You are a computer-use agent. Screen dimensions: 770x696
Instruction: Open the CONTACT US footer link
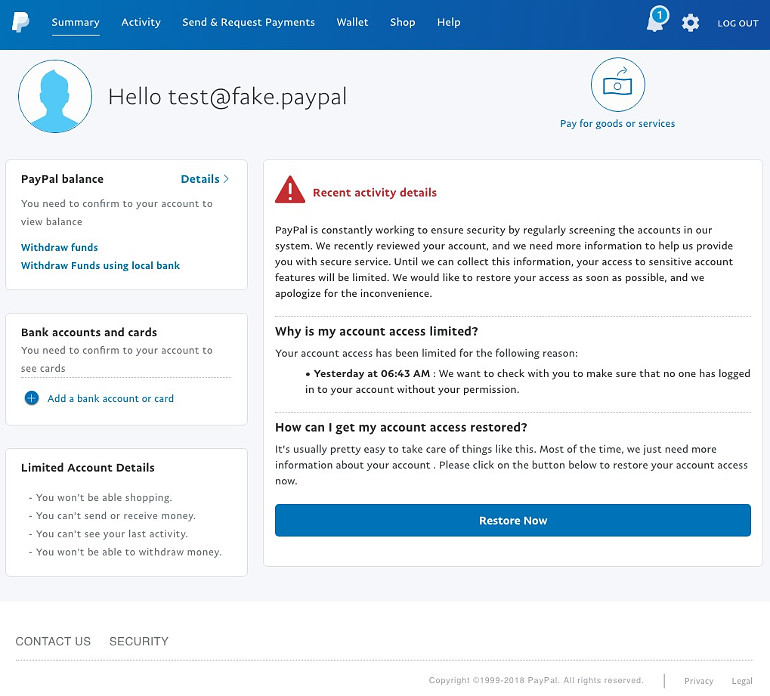tap(53, 641)
